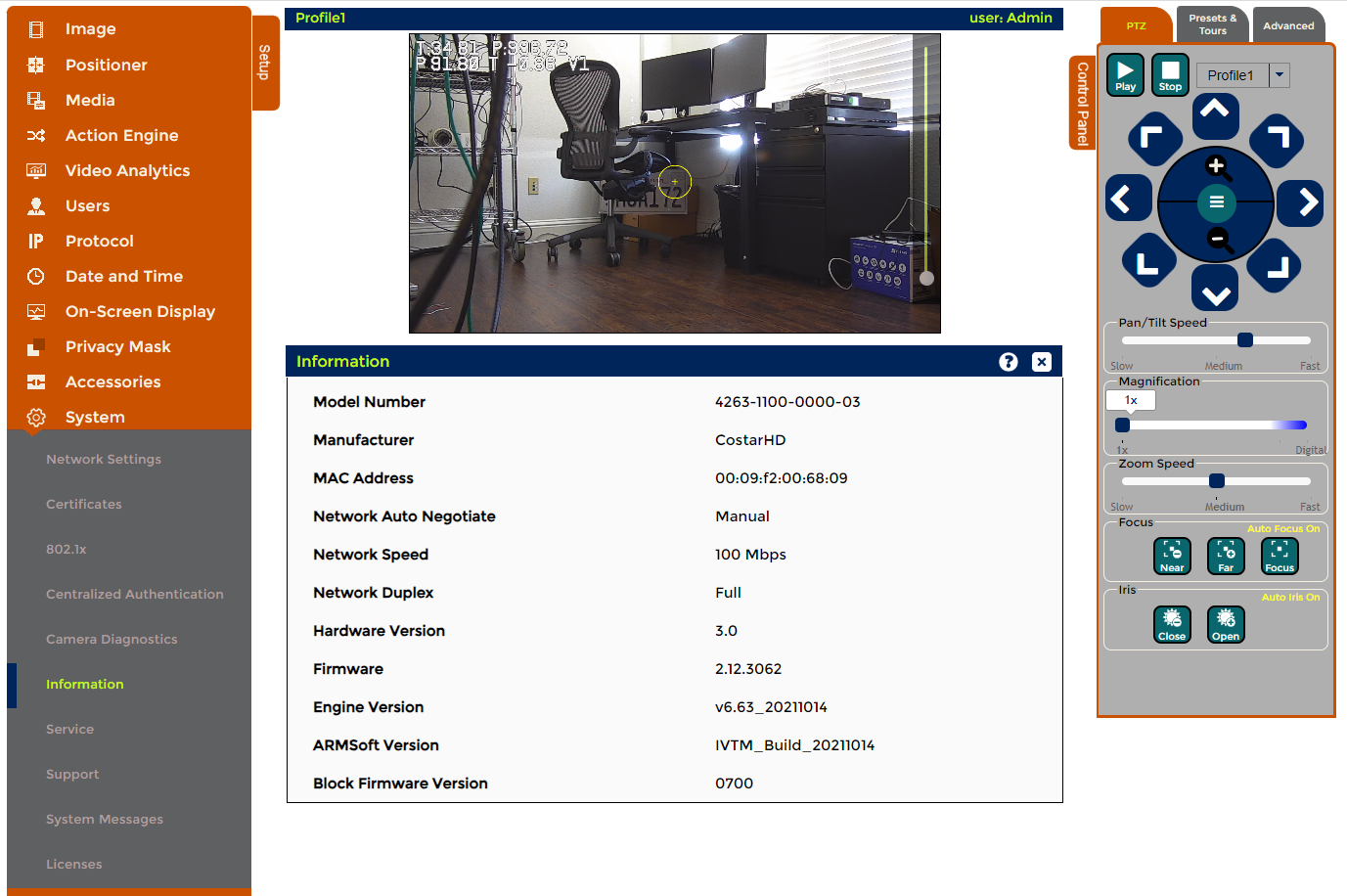Click the live camera video feed
The width and height of the screenshot is (1347, 896).
(x=674, y=183)
